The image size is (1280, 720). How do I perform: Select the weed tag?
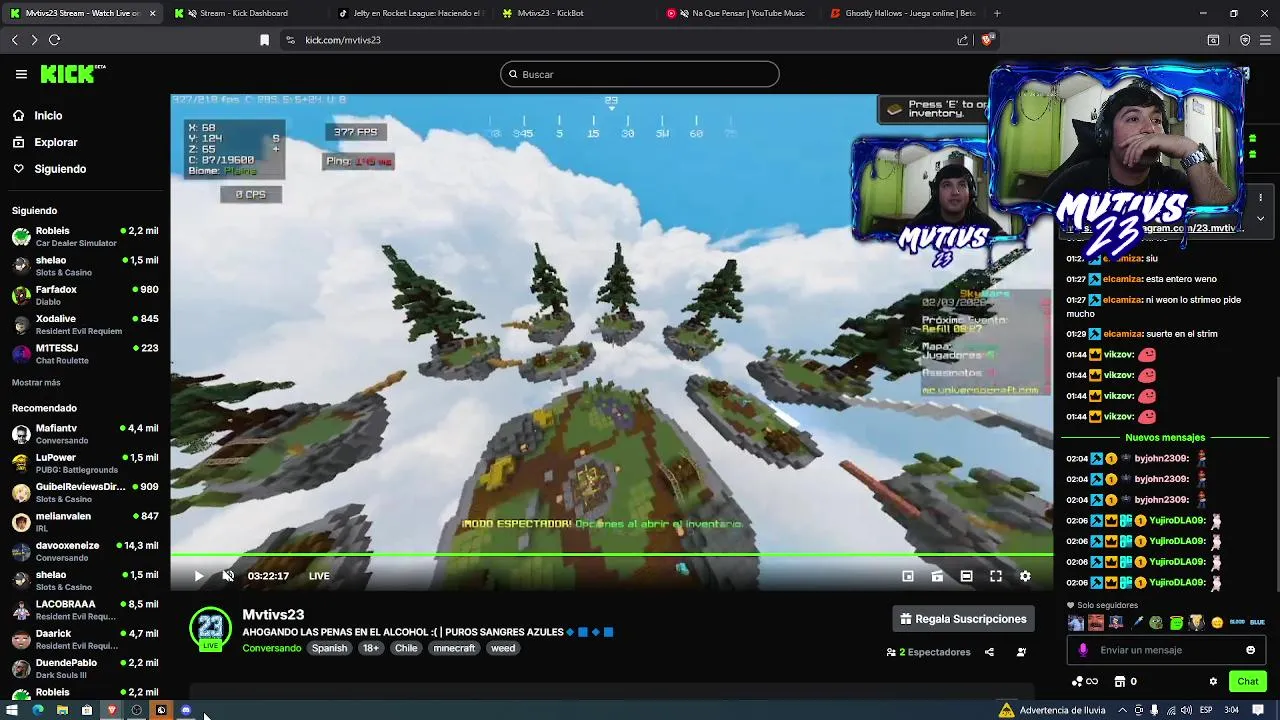[x=503, y=648]
